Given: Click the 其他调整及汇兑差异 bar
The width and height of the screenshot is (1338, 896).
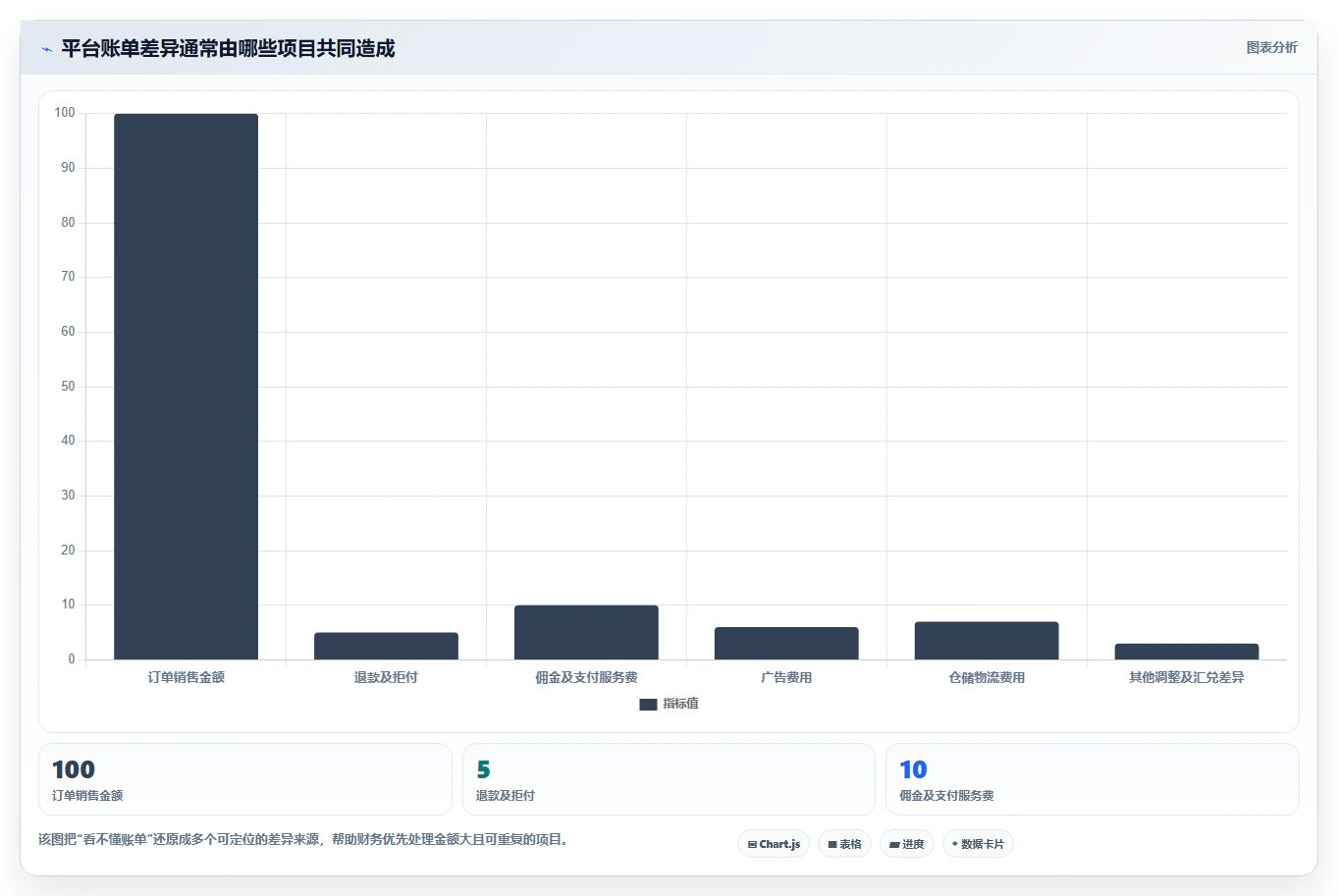Looking at the screenshot, I should 1187,652.
